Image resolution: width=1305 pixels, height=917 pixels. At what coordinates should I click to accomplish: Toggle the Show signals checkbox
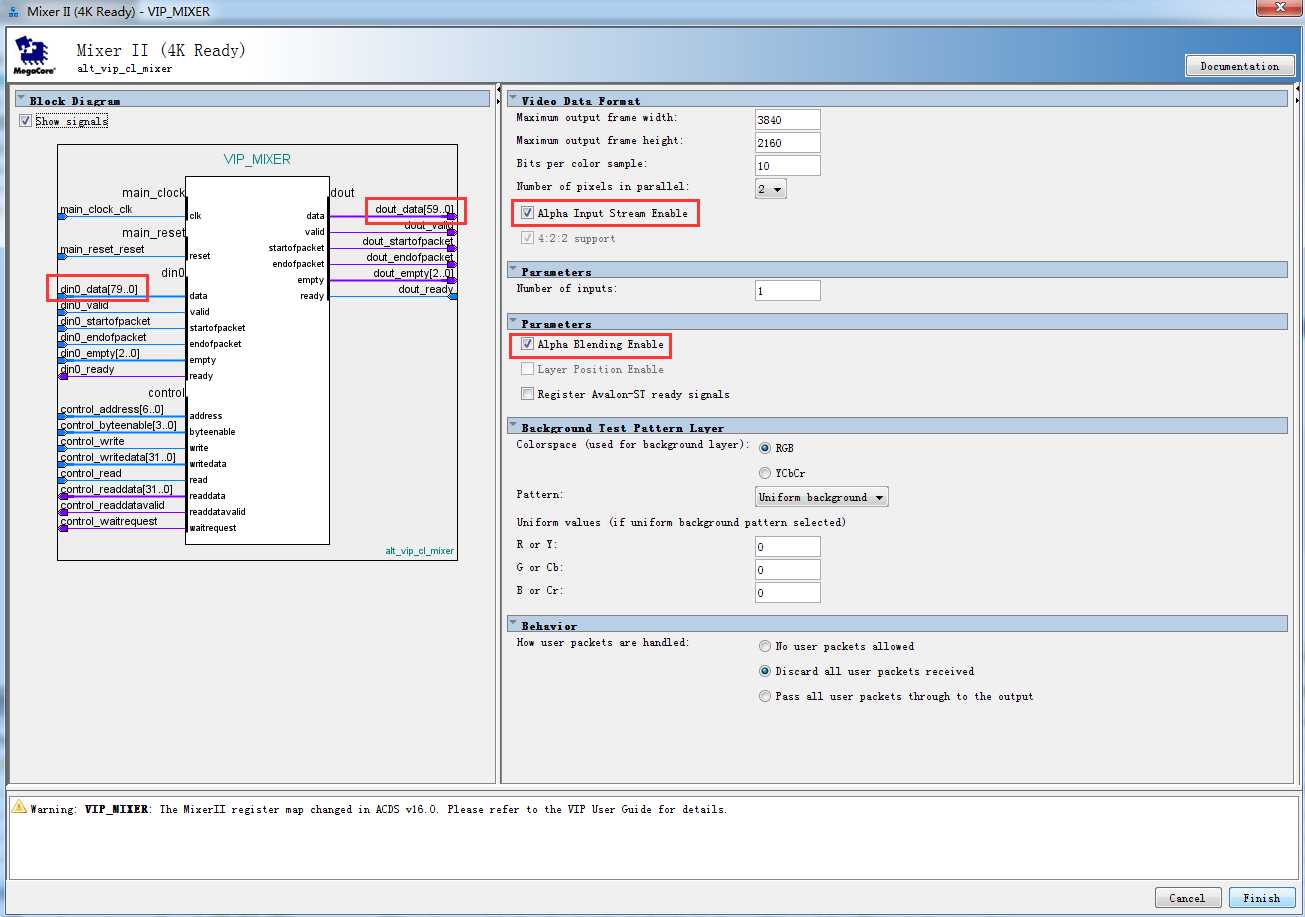click(x=25, y=121)
